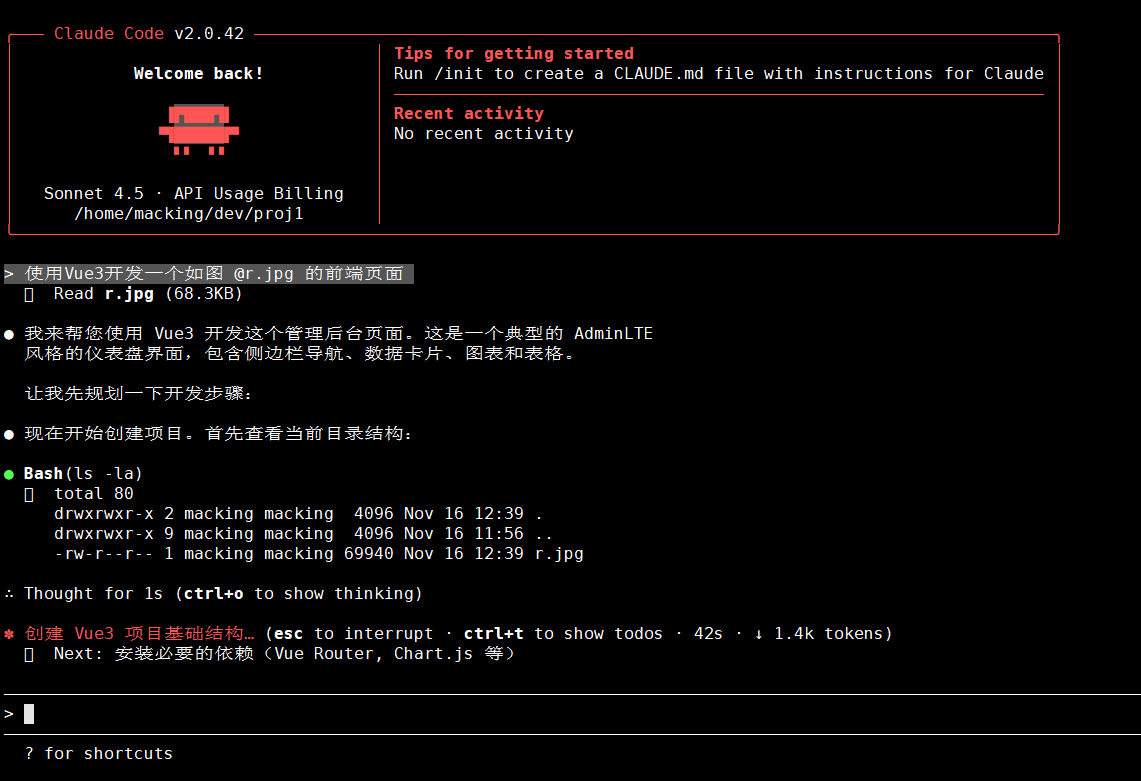This screenshot has height=781, width=1141.
Task: Click the 'Read r.jpg (68.3KB)' line
Action: click(x=148, y=294)
